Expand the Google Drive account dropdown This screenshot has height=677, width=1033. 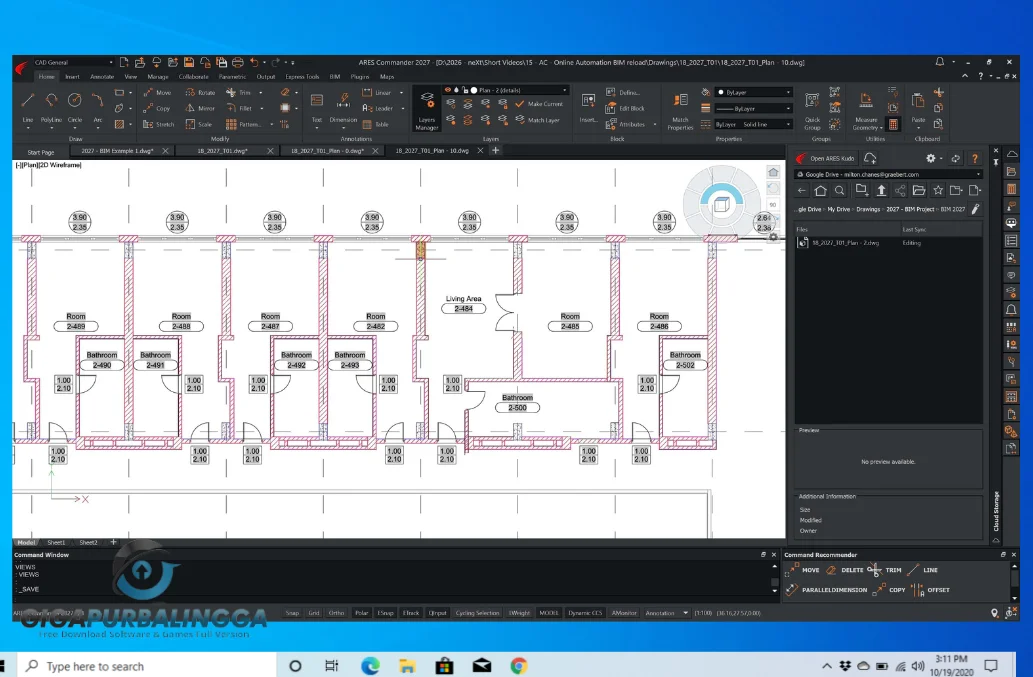[888, 175]
